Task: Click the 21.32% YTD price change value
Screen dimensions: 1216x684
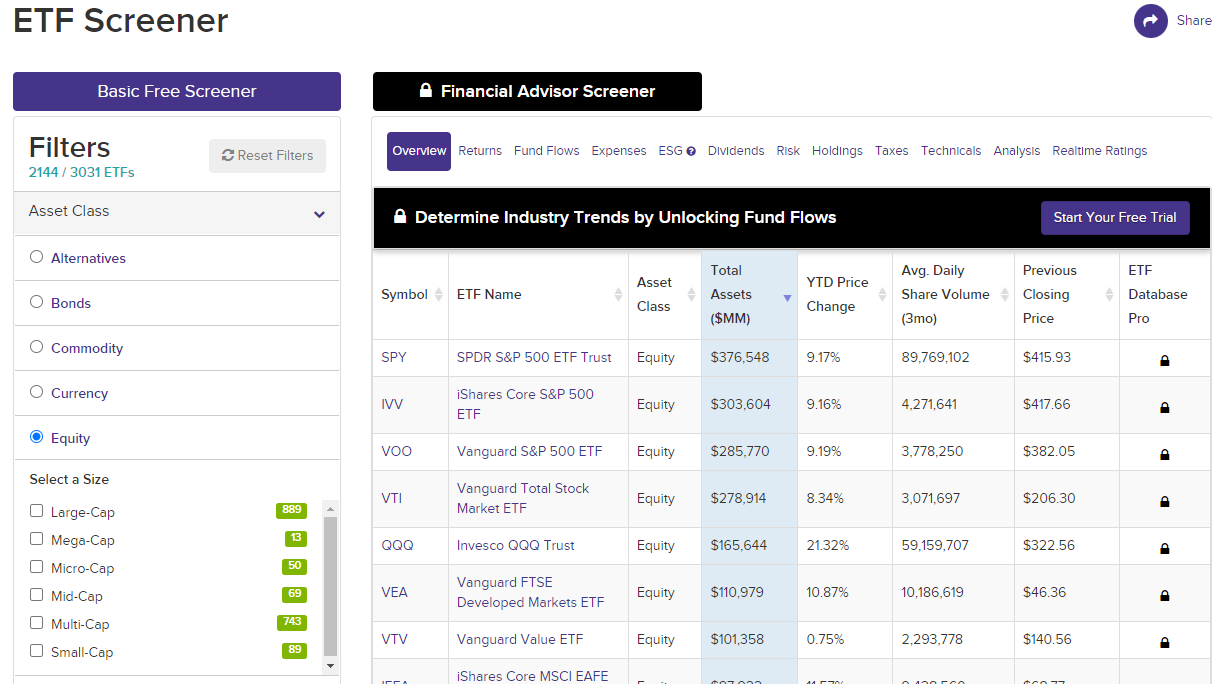Action: coord(828,545)
